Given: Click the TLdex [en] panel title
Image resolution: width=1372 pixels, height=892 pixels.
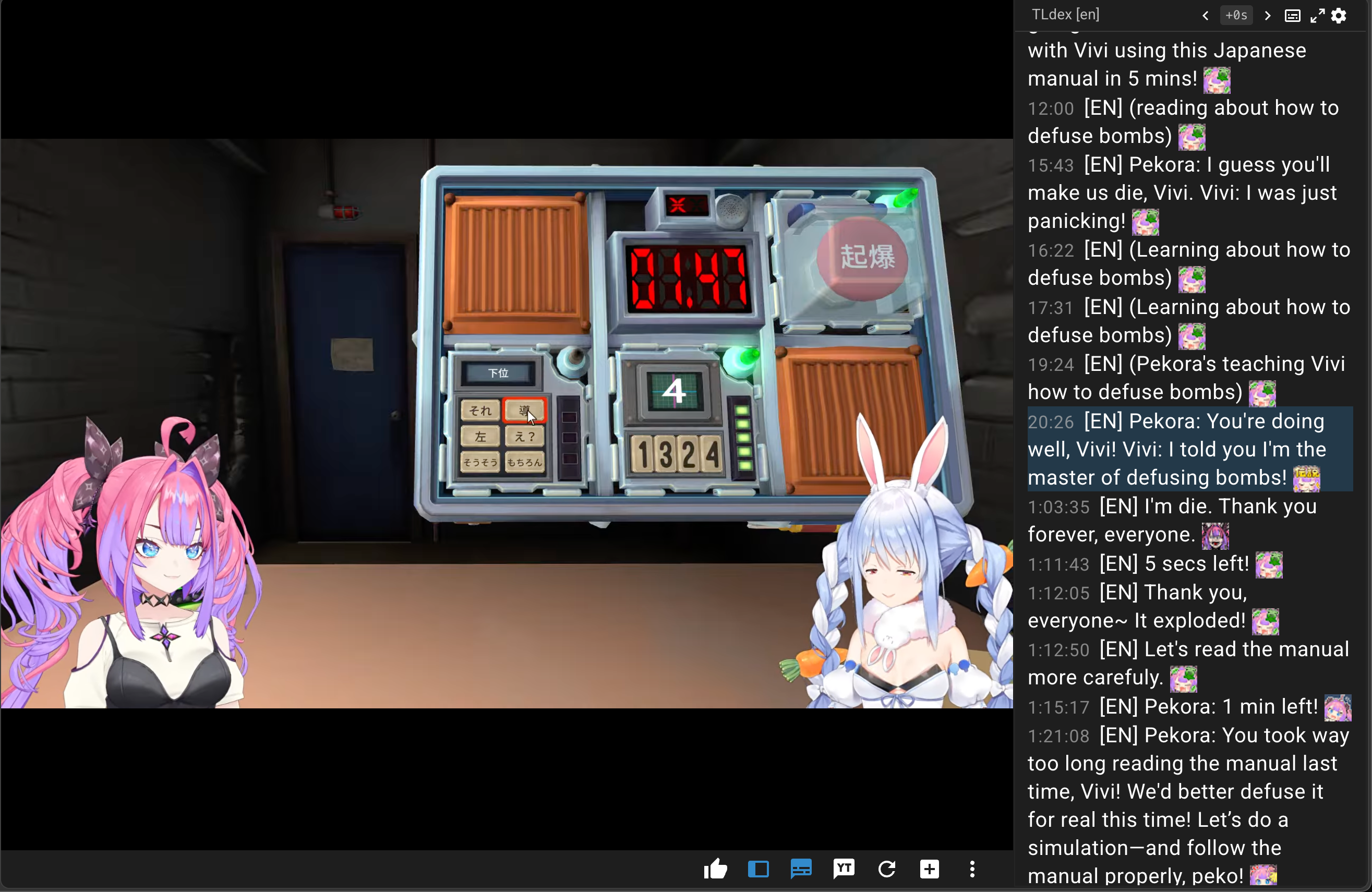Looking at the screenshot, I should pyautogui.click(x=1065, y=15).
